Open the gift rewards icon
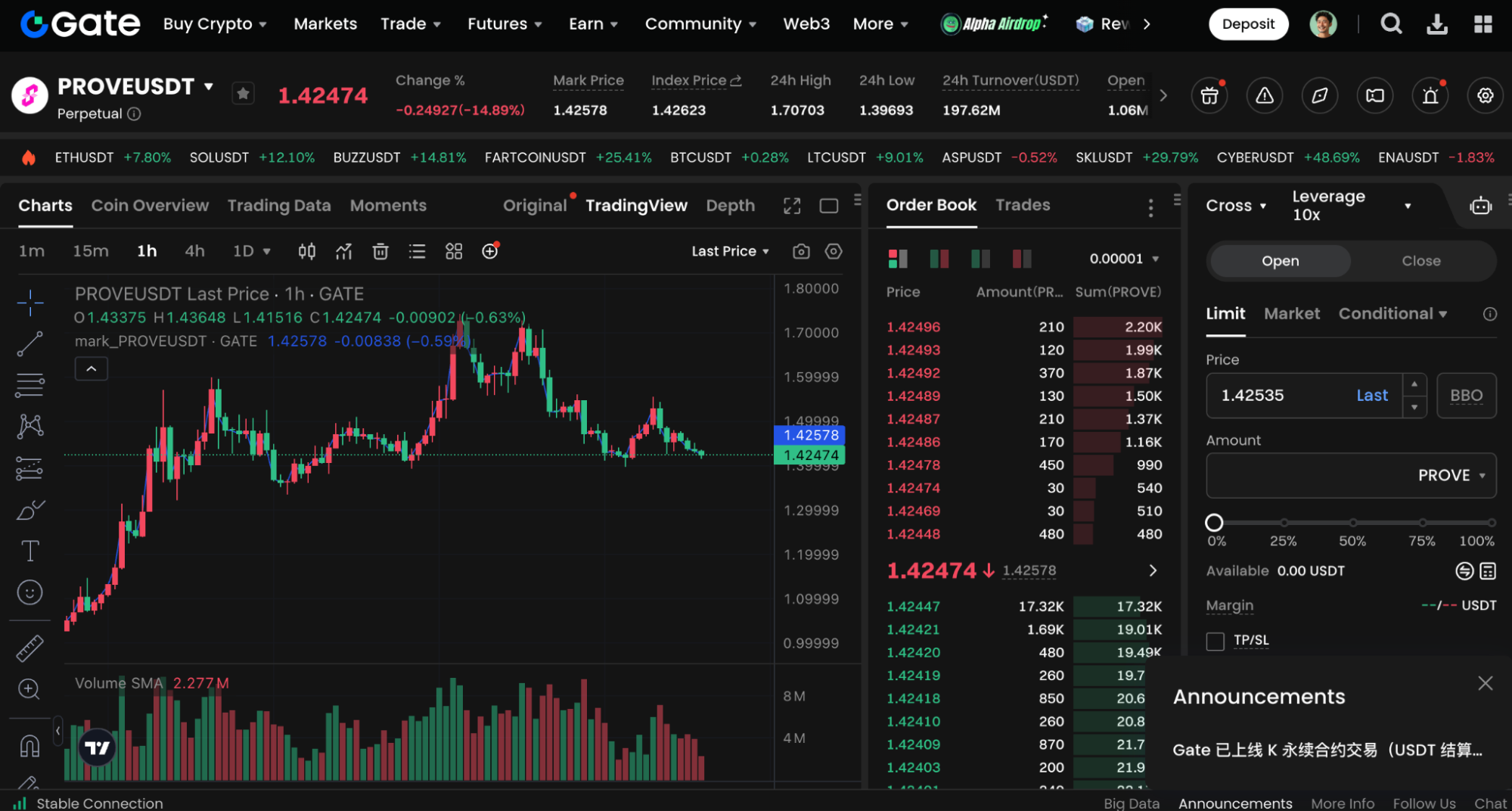This screenshot has width=1512, height=811. click(x=1209, y=96)
